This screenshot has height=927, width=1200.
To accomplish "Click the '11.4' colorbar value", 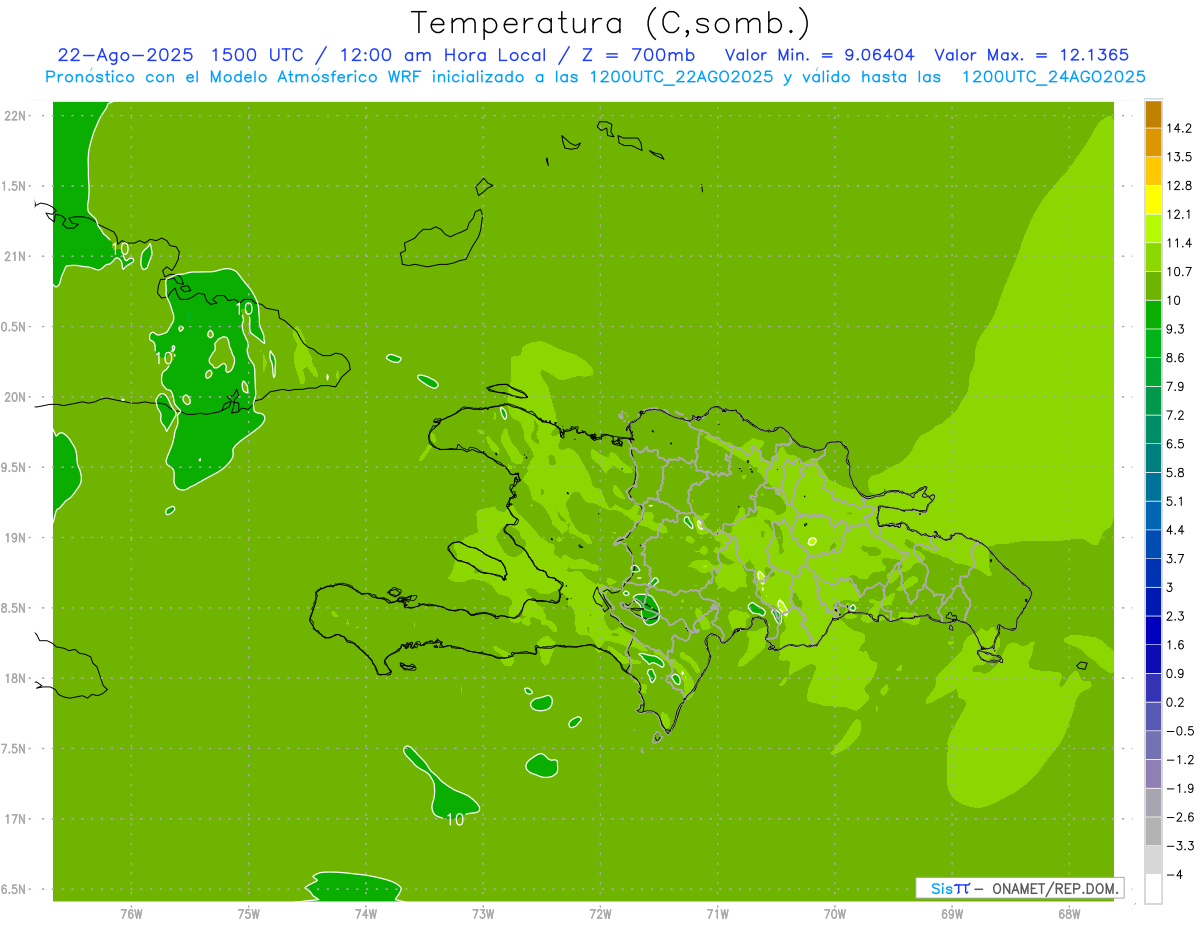I will pos(1179,243).
